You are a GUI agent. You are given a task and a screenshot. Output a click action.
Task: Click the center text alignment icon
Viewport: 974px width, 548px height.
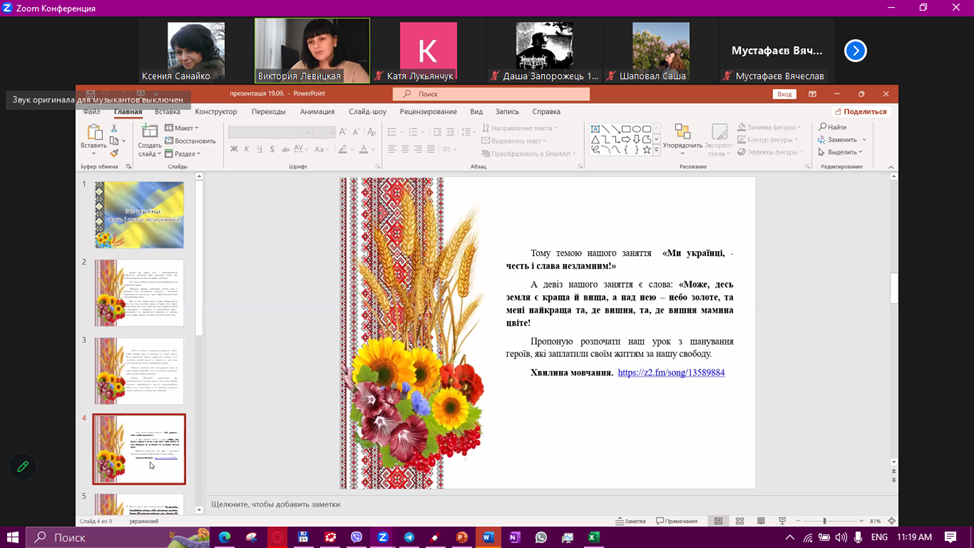coord(405,149)
